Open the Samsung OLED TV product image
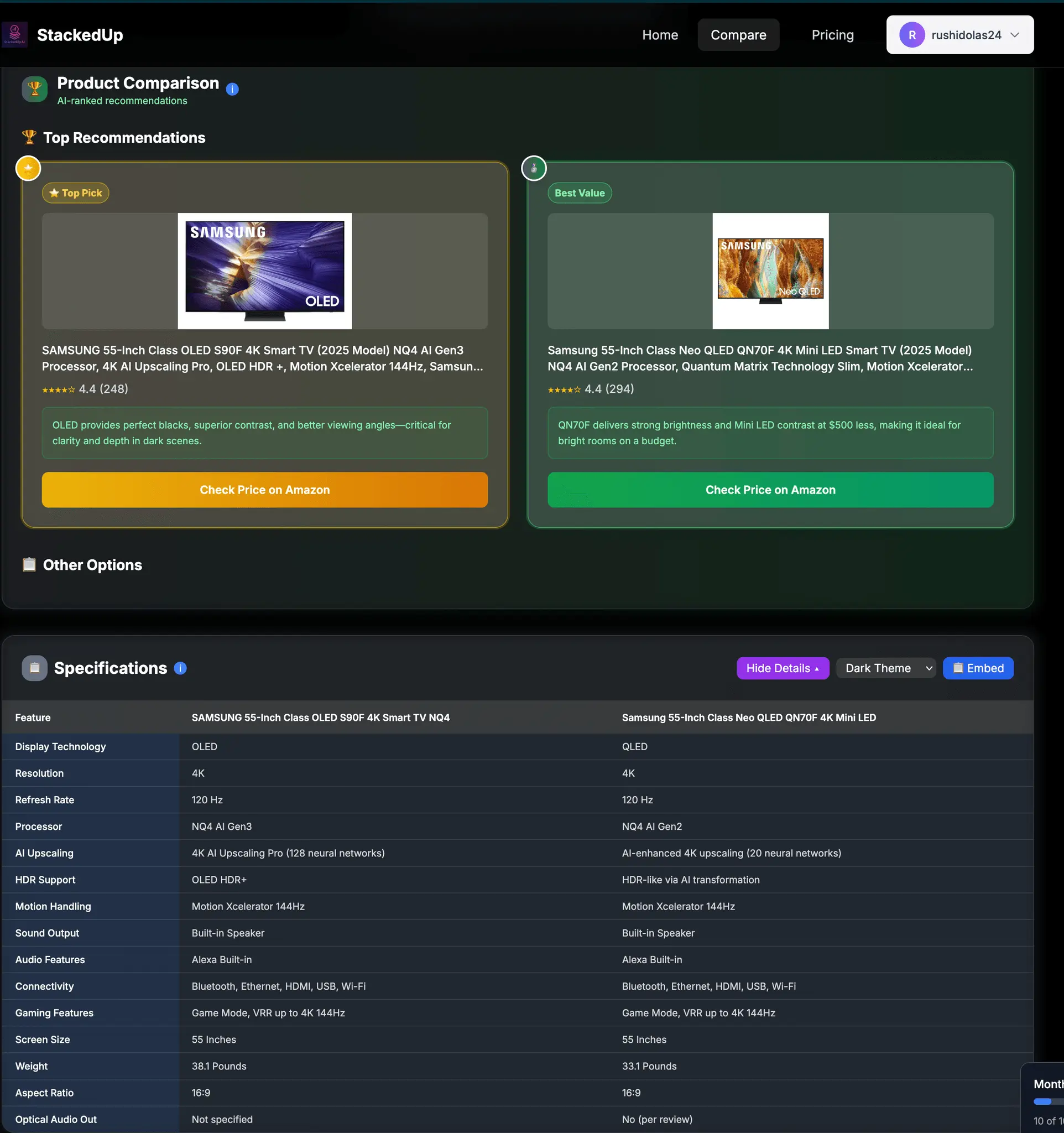1064x1133 pixels. click(265, 271)
